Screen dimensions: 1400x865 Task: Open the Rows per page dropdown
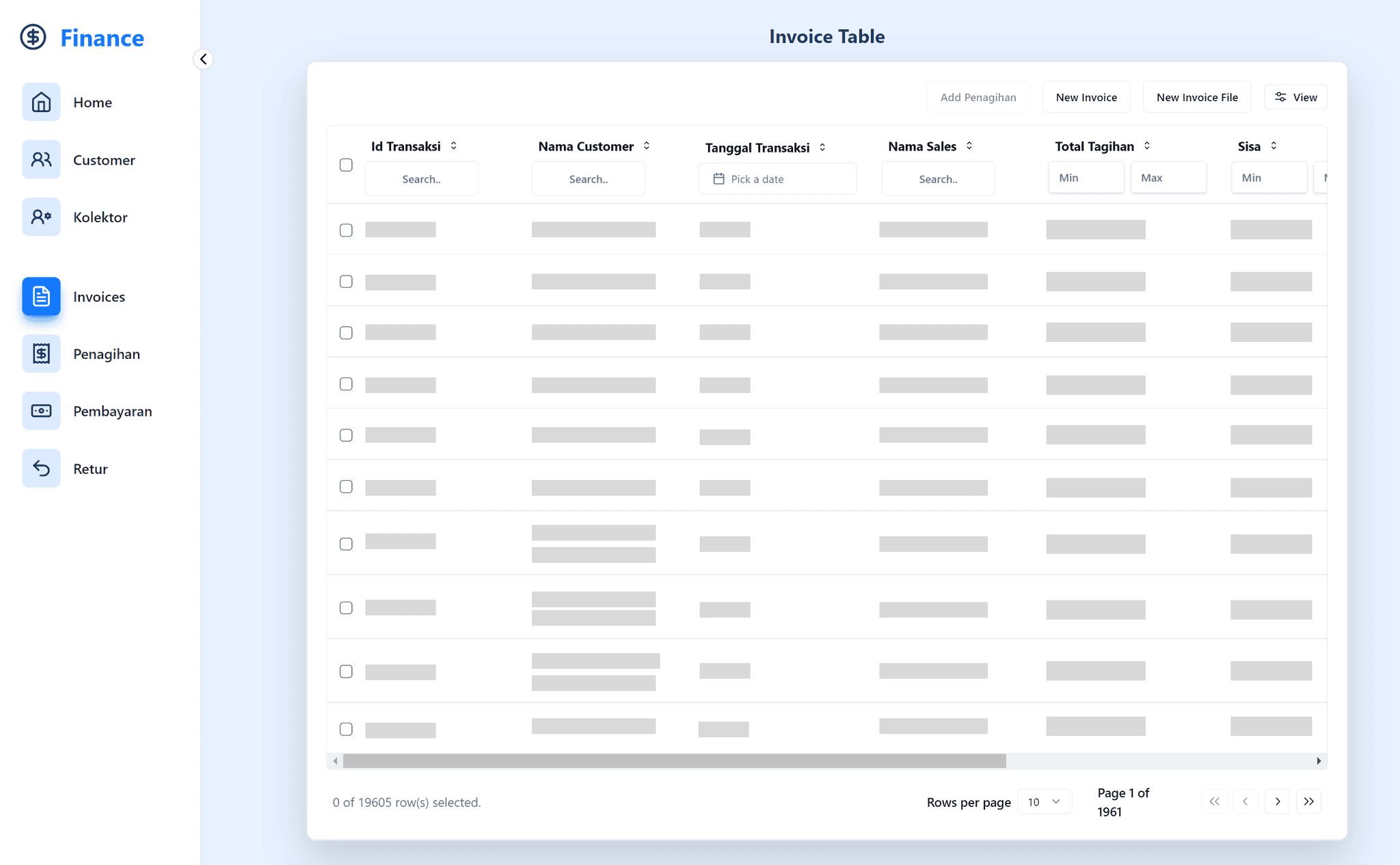(1044, 801)
